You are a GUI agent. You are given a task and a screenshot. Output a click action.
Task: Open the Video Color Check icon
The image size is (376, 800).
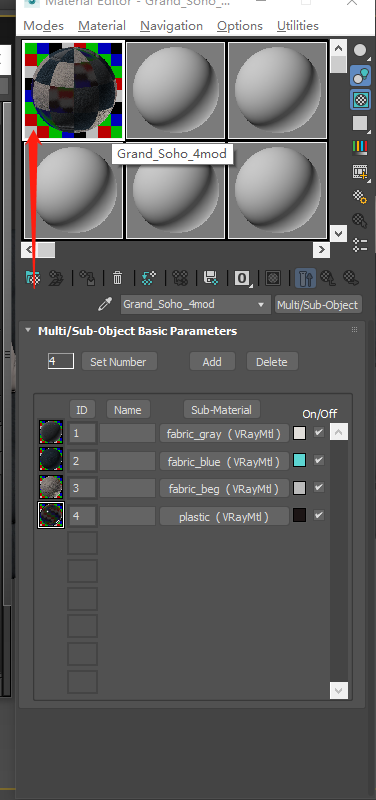360,147
